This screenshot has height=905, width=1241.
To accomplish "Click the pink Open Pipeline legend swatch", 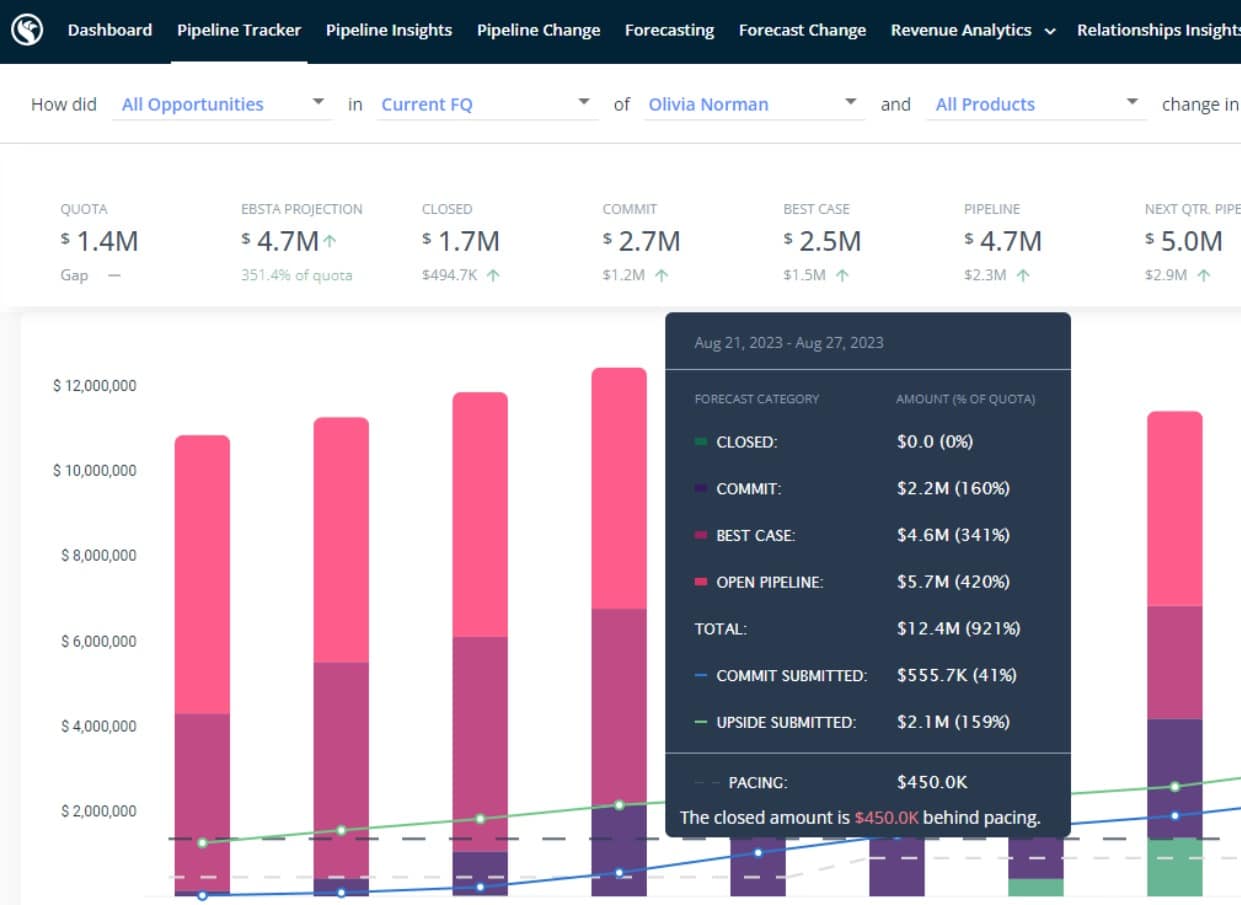I will tap(701, 582).
